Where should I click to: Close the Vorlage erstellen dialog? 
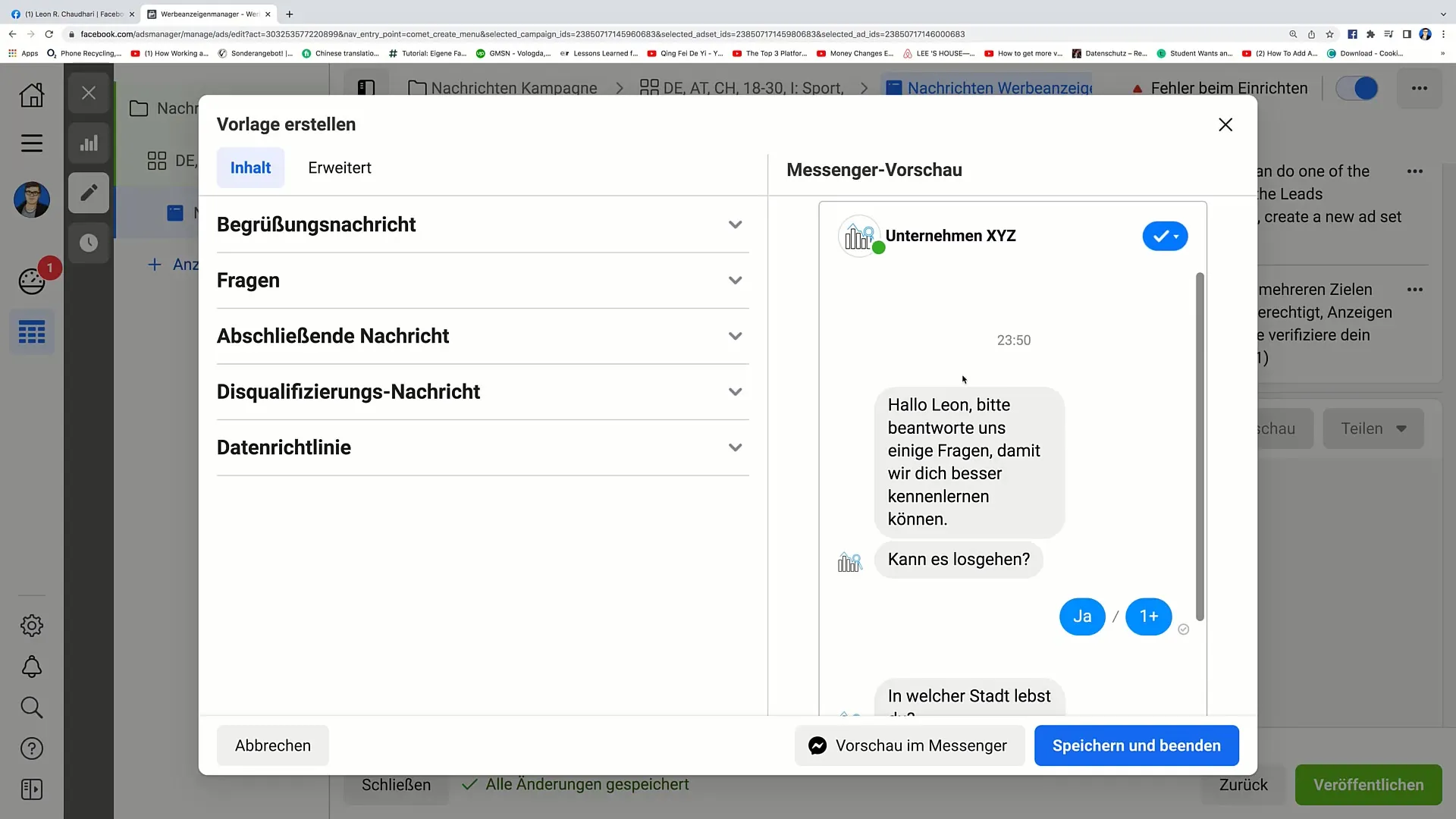[1225, 124]
